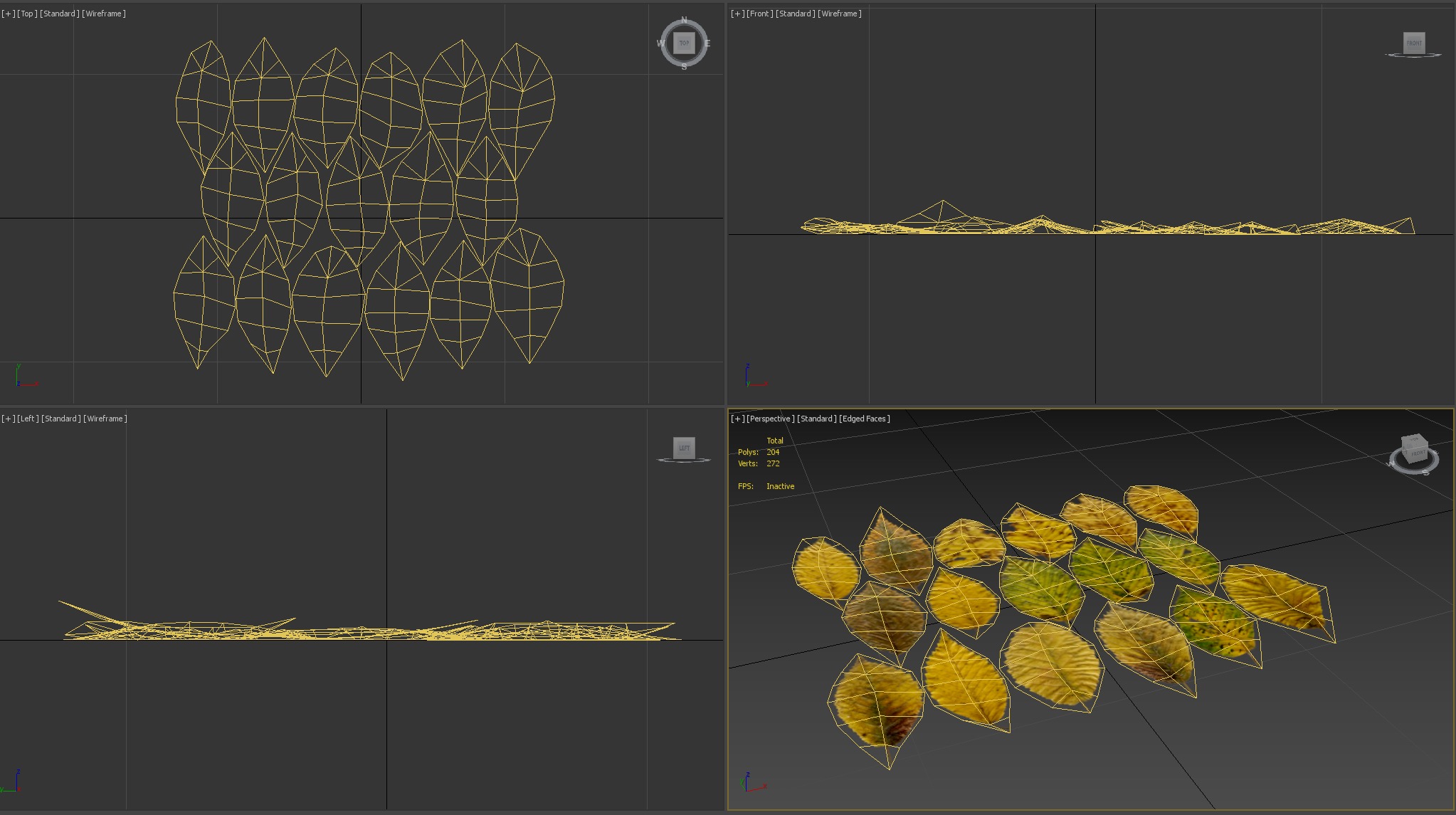Open the [+] general menu in Front viewport

737,14
